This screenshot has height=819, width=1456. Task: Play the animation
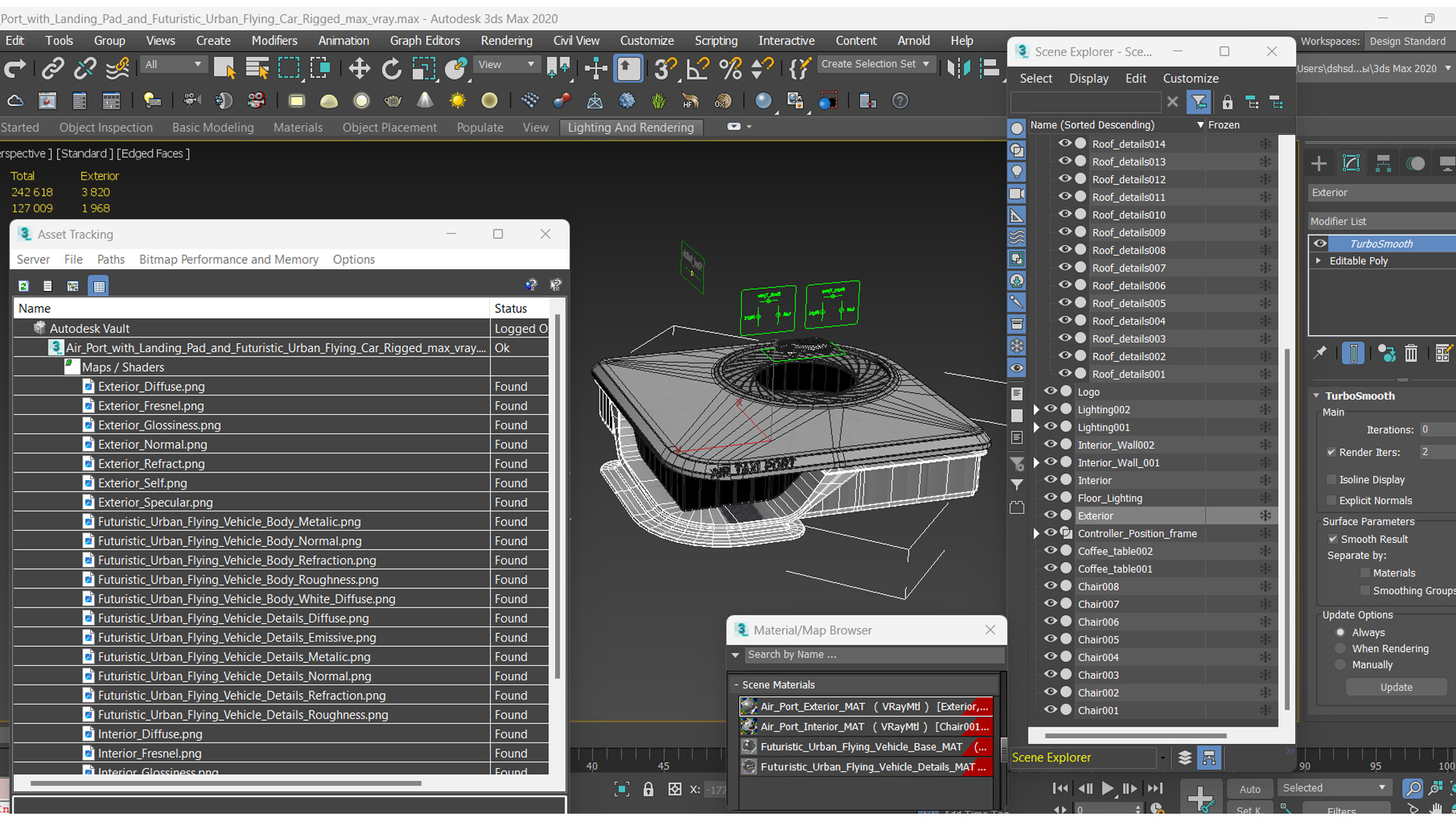1106,789
